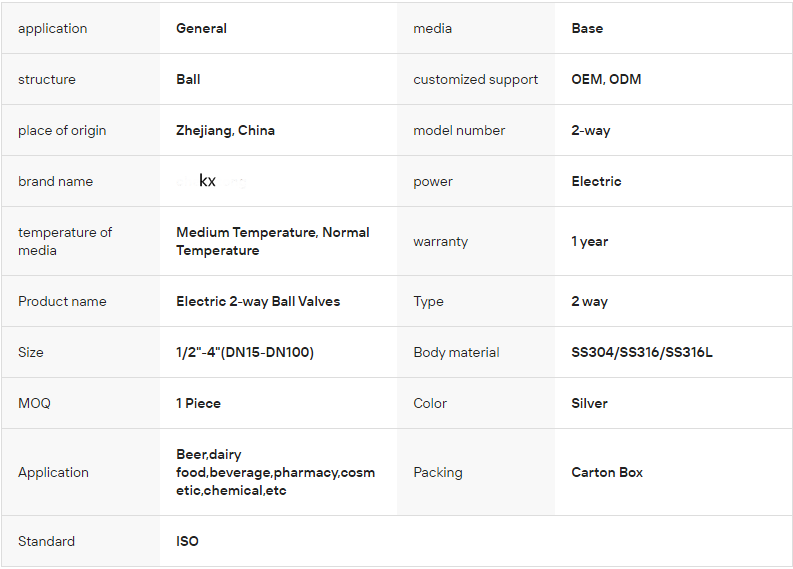Click the media value 'Base'
The height and width of the screenshot is (569, 793).
pyautogui.click(x=587, y=29)
